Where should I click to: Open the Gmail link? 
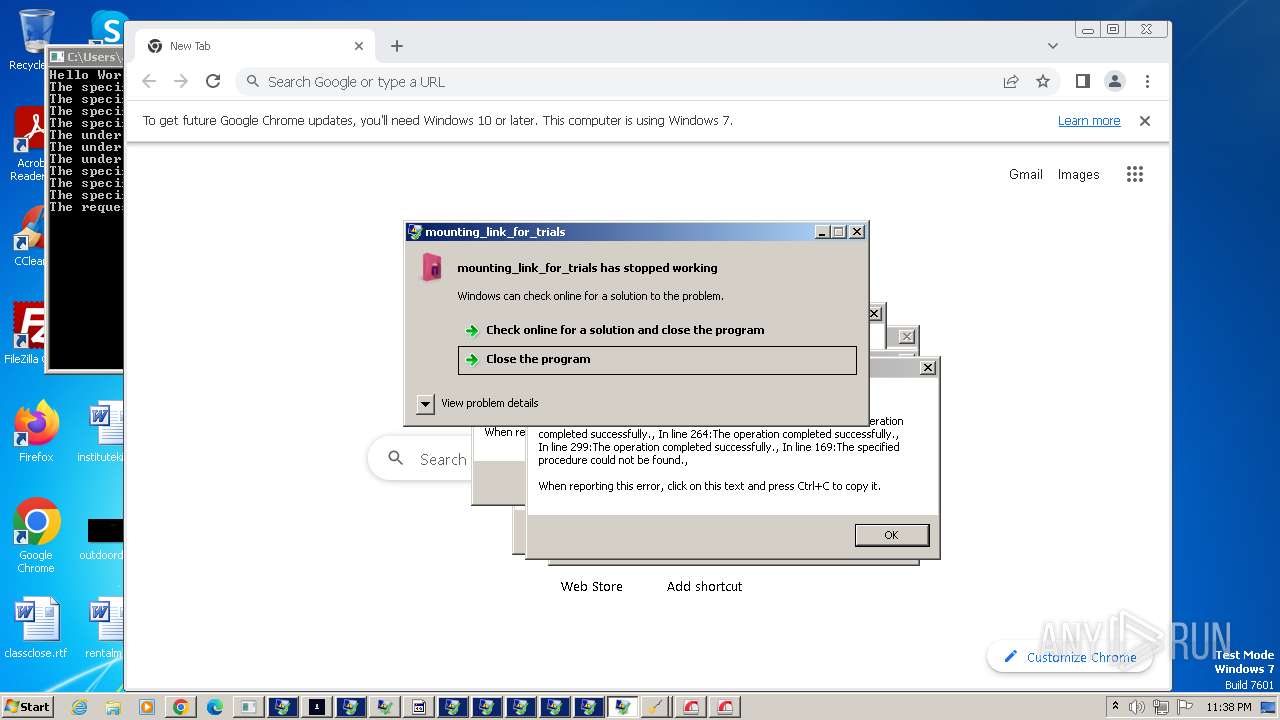1026,174
